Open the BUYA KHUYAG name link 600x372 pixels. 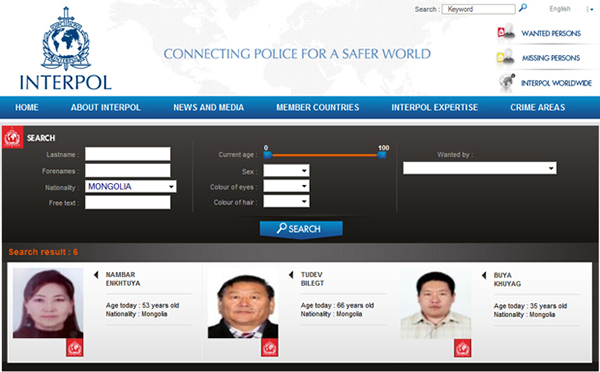[x=507, y=279]
